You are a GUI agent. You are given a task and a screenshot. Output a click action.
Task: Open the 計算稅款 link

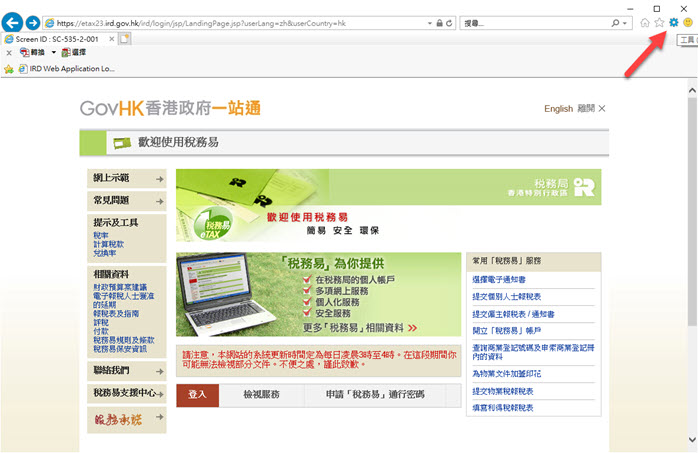[x=109, y=244]
